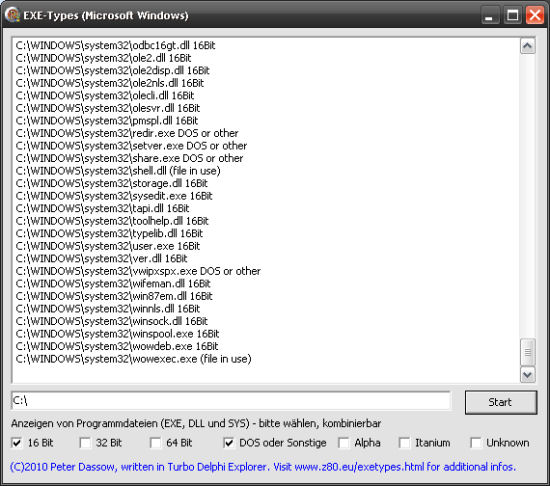Select the redir.exe DOS or other line
Viewport: 550px width, 486px height.
pos(127,133)
